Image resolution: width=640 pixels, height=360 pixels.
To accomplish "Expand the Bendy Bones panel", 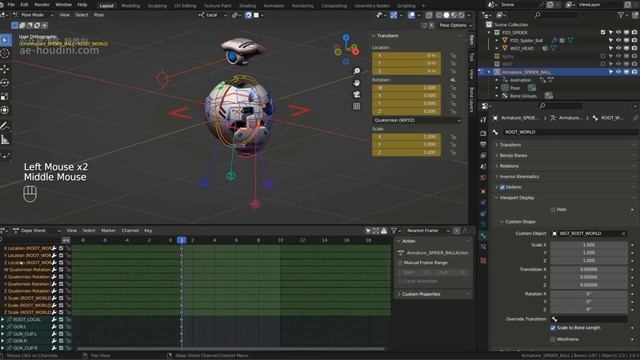I will pyautogui.click(x=513, y=156).
